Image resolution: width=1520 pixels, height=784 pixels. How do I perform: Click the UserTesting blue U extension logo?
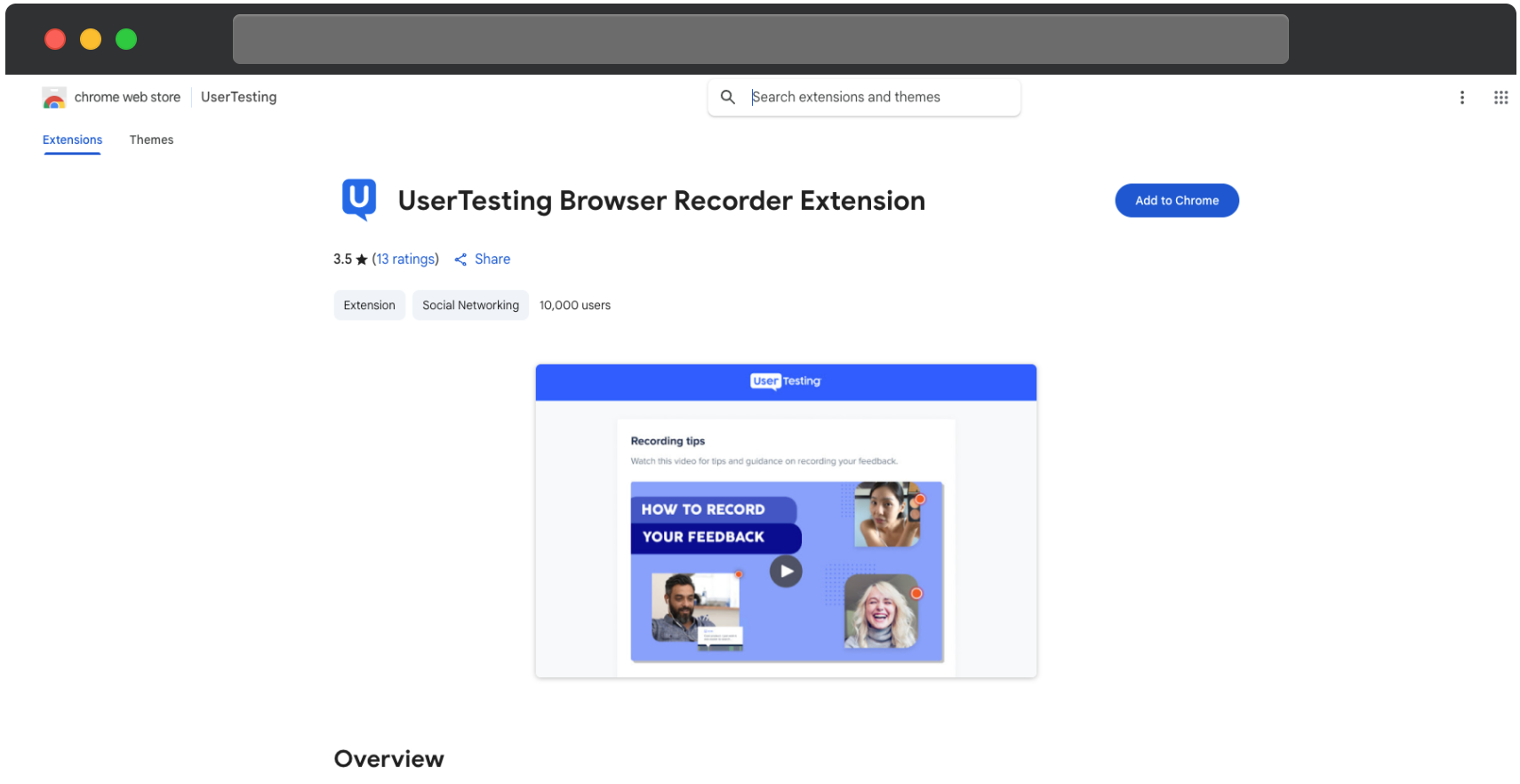click(x=359, y=199)
